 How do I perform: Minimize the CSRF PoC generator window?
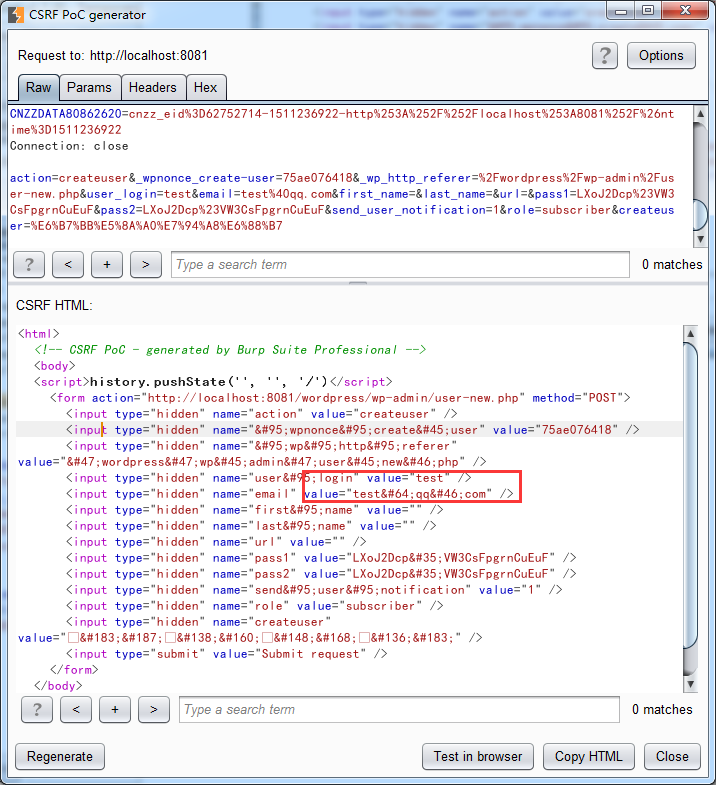click(x=621, y=10)
